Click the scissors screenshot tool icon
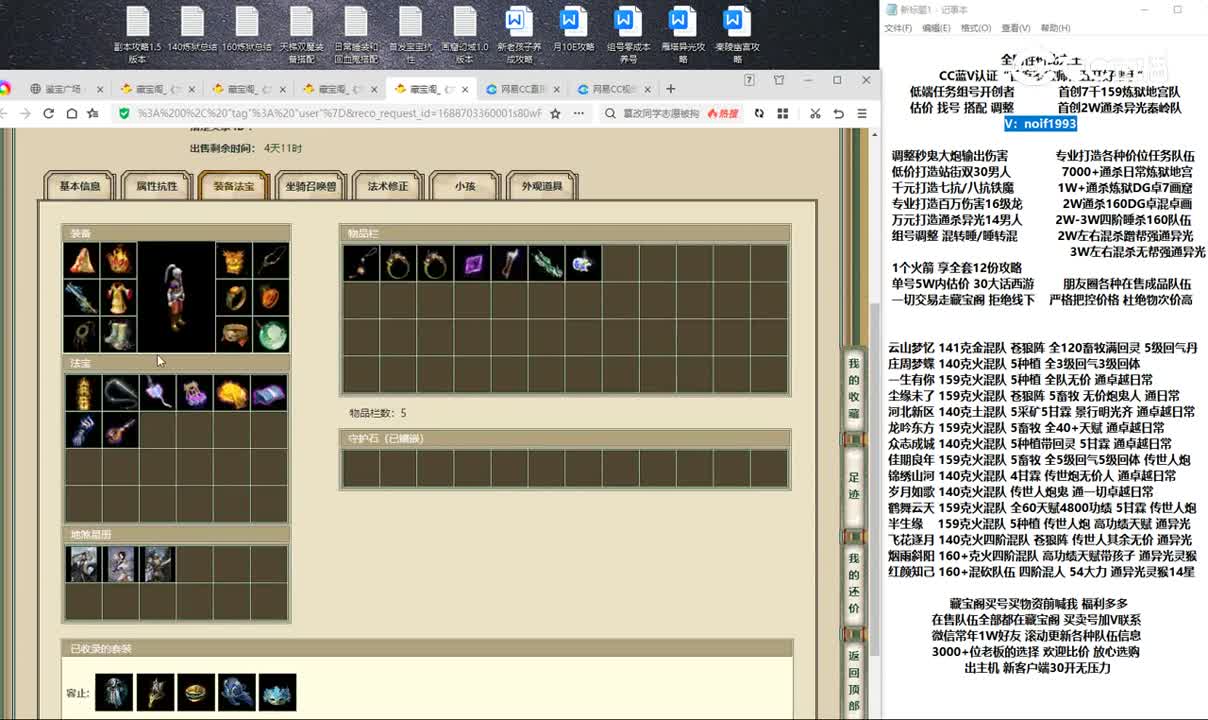 click(x=815, y=114)
